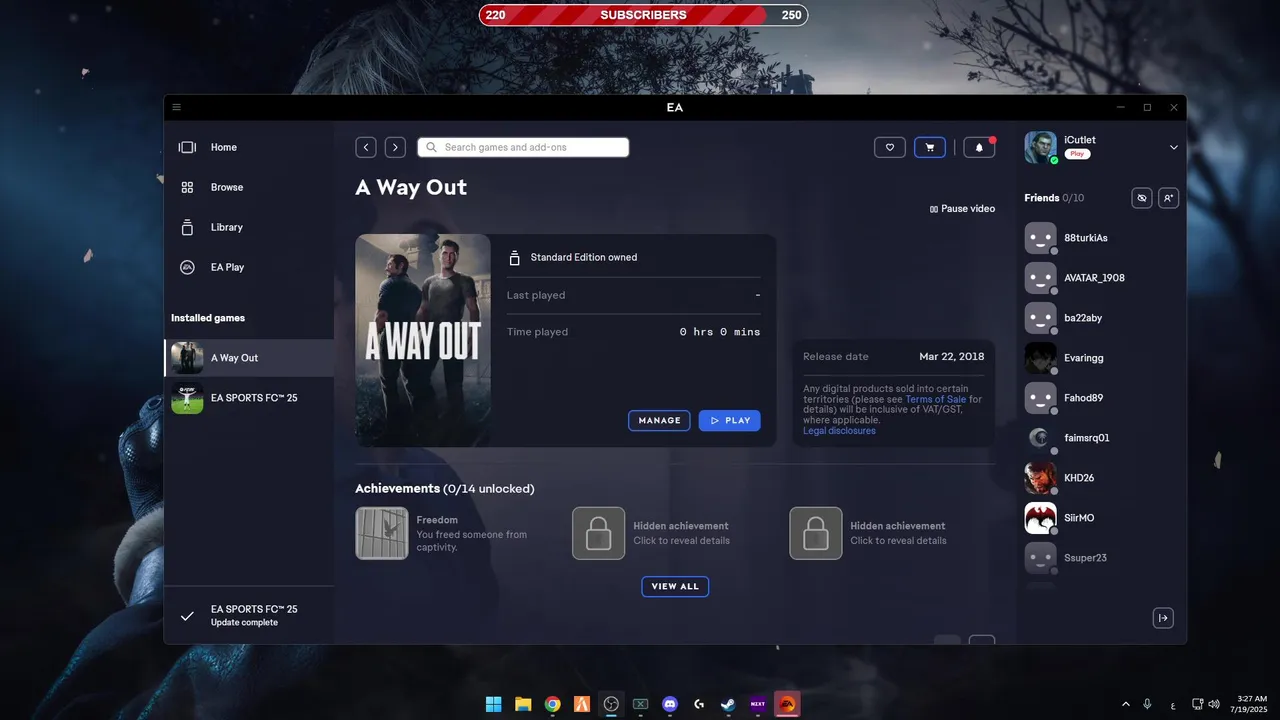Open the clock showing 3:27 AM
The width and height of the screenshot is (1280, 720).
[x=1251, y=704]
